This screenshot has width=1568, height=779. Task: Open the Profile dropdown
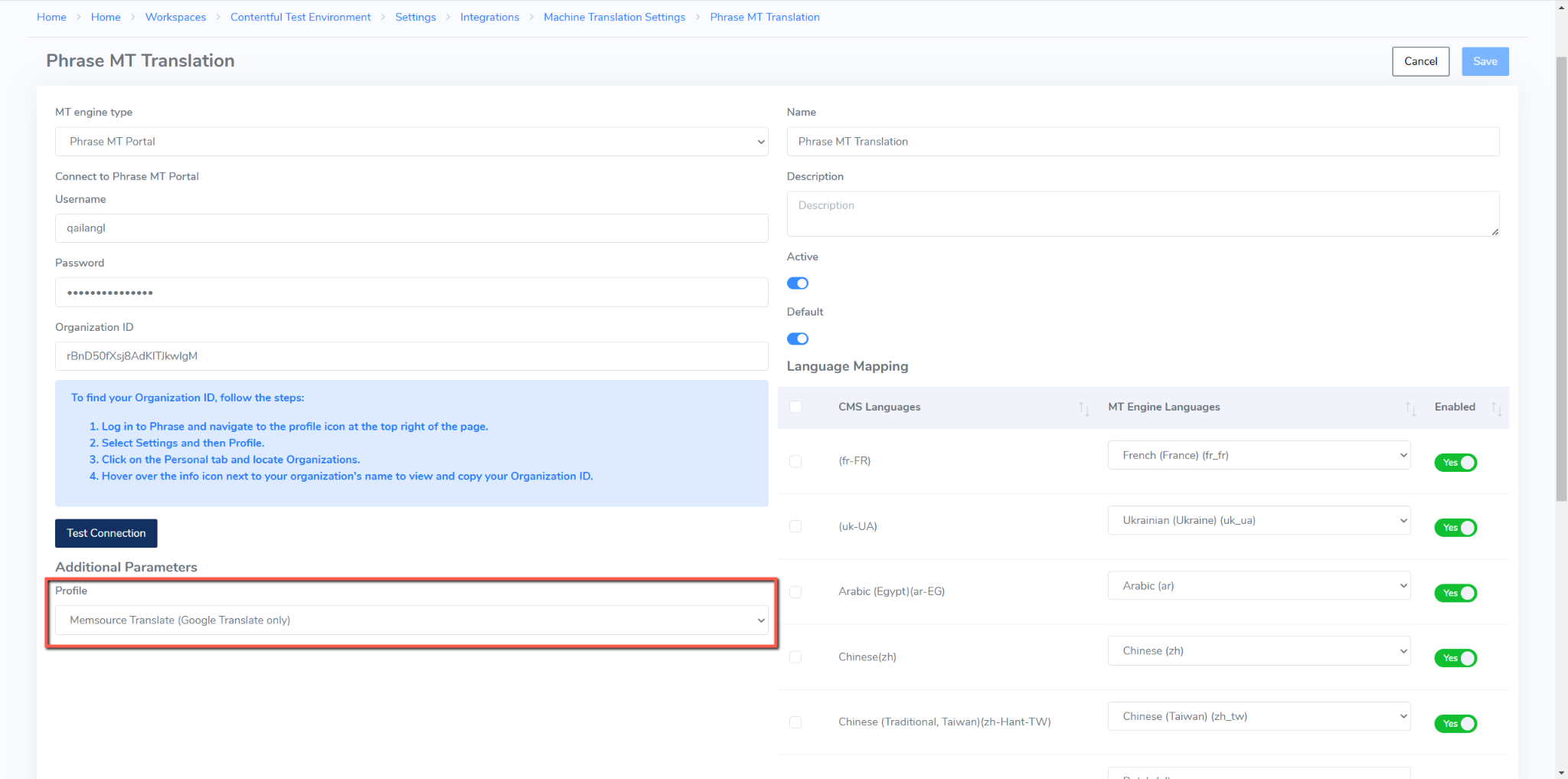[411, 620]
